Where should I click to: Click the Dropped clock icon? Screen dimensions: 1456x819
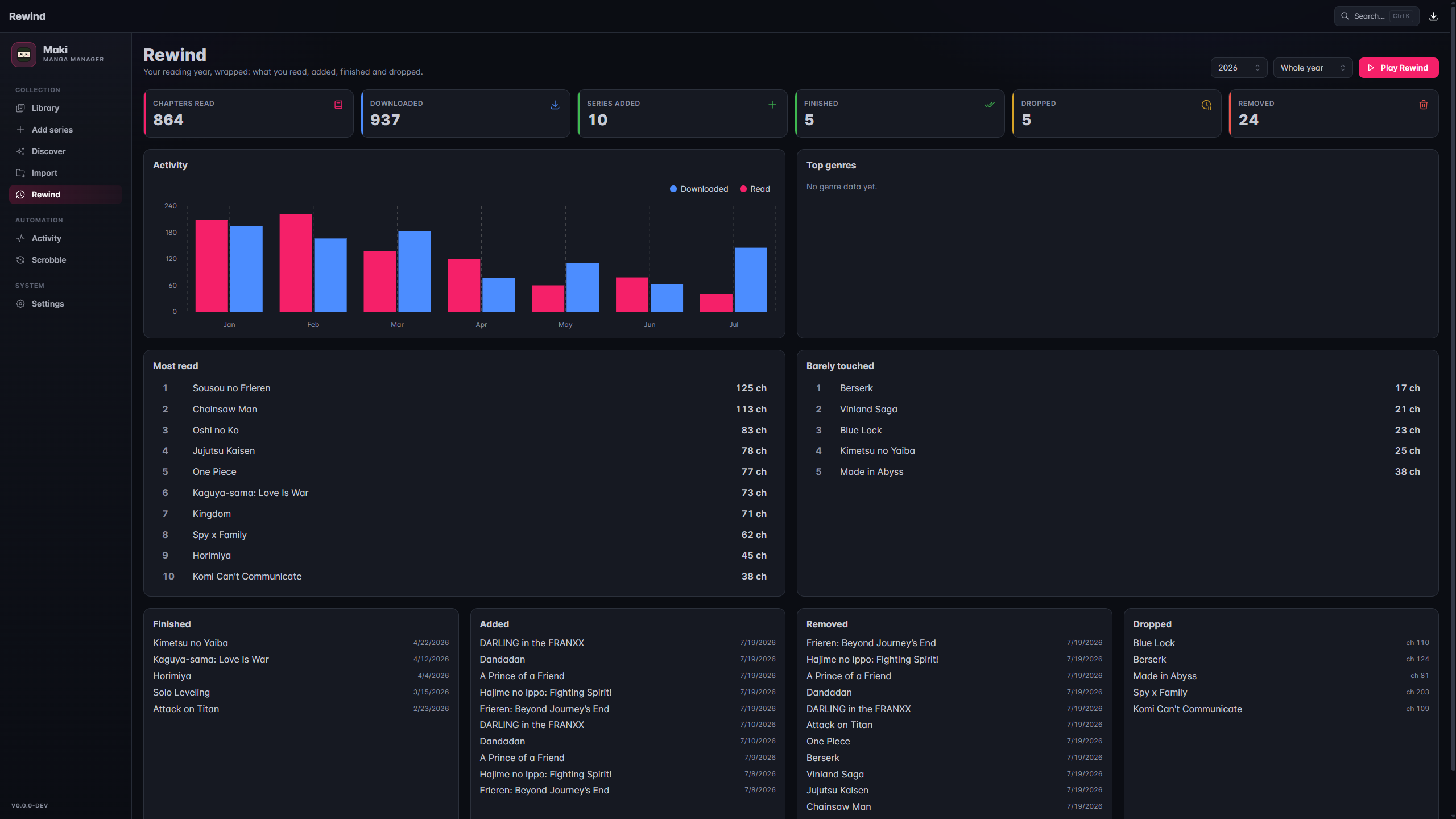pos(1206,105)
